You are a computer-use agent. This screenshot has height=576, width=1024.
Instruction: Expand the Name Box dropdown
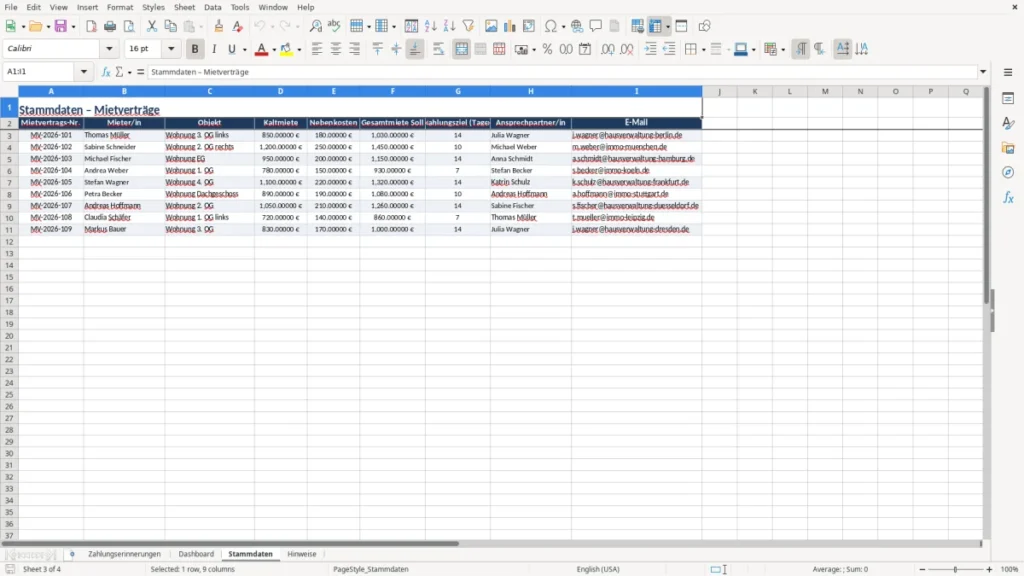(x=84, y=72)
